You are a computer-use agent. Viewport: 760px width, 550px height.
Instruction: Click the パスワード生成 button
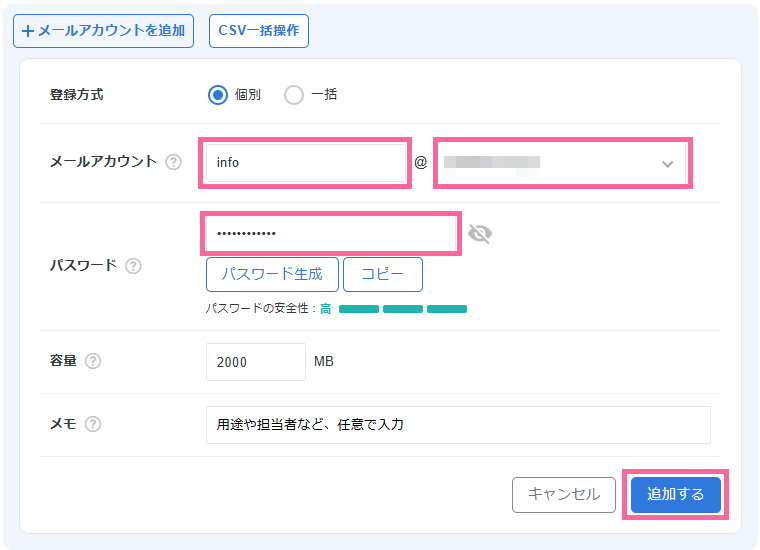[272, 274]
